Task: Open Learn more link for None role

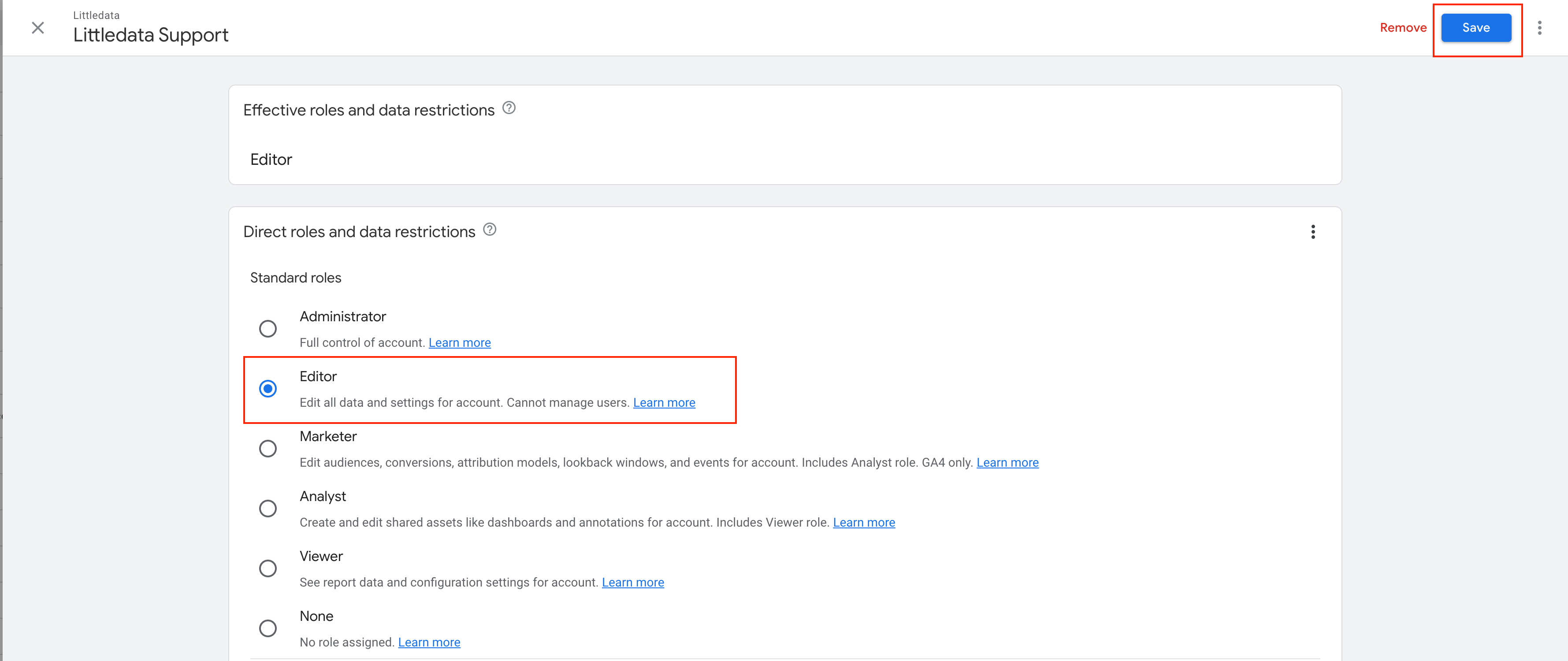Action: click(x=428, y=643)
